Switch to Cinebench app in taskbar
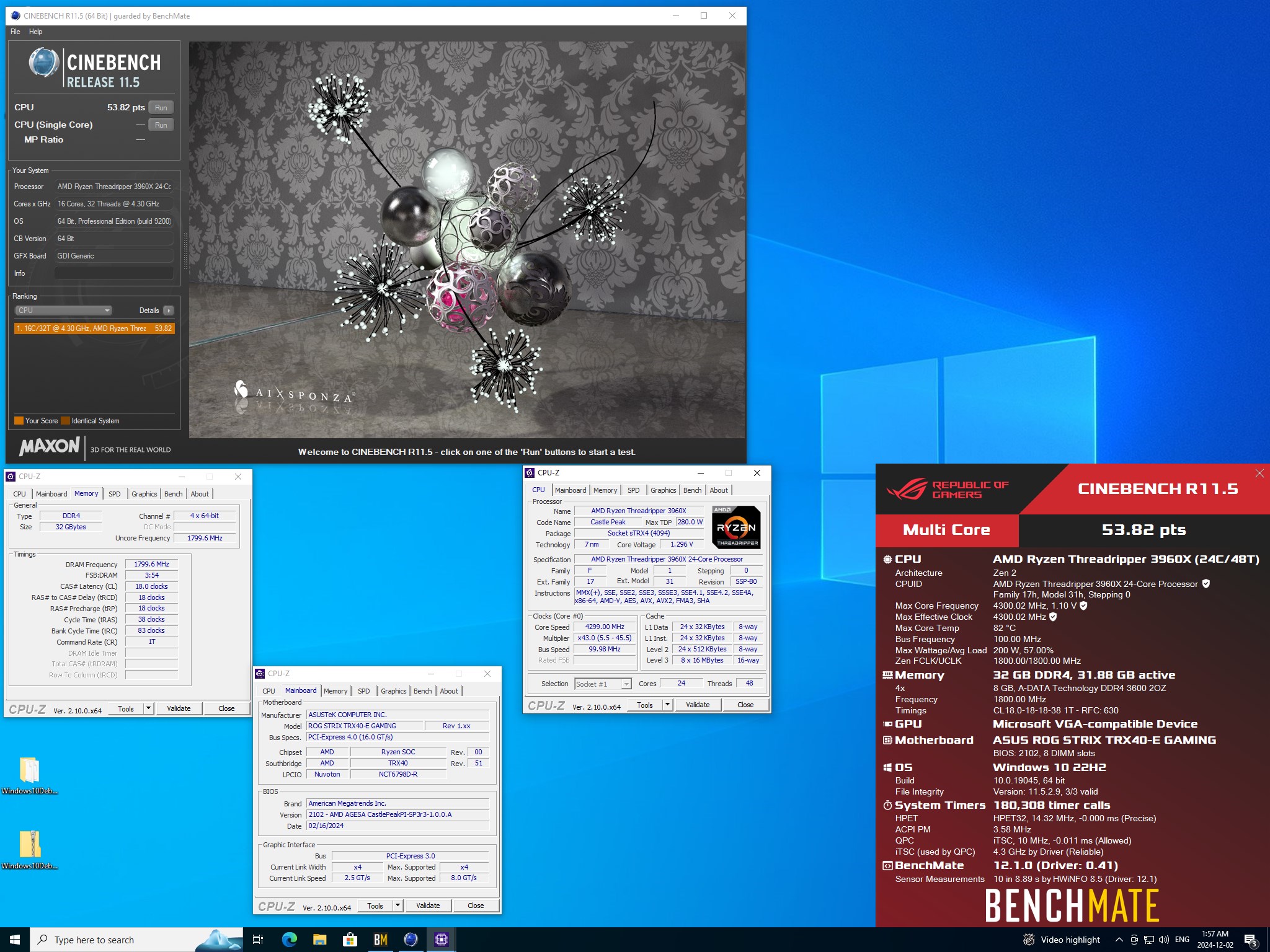 coord(411,940)
